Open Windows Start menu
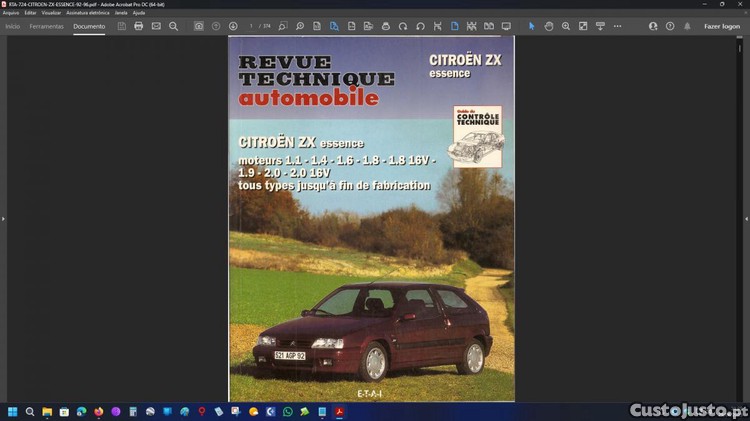The width and height of the screenshot is (750, 421). [x=12, y=411]
